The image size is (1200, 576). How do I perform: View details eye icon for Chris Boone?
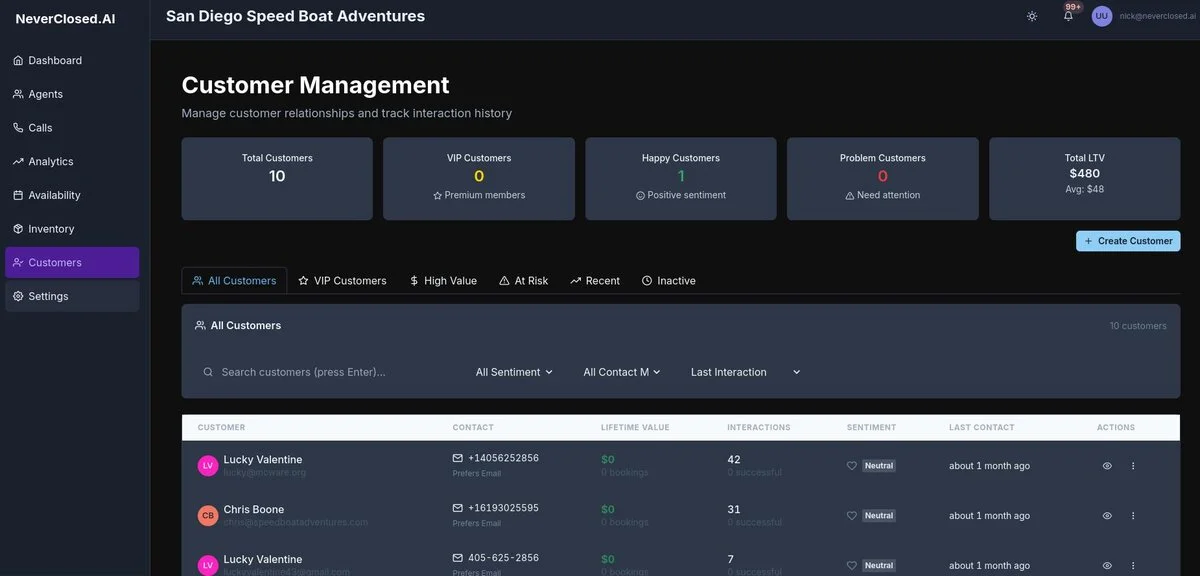[x=1107, y=516]
